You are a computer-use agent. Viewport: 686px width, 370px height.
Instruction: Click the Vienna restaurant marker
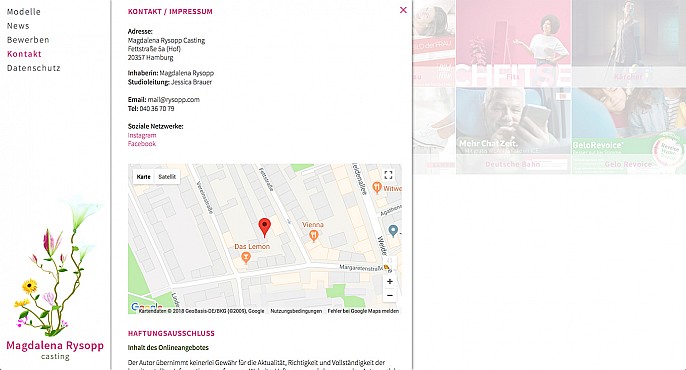coord(313,236)
